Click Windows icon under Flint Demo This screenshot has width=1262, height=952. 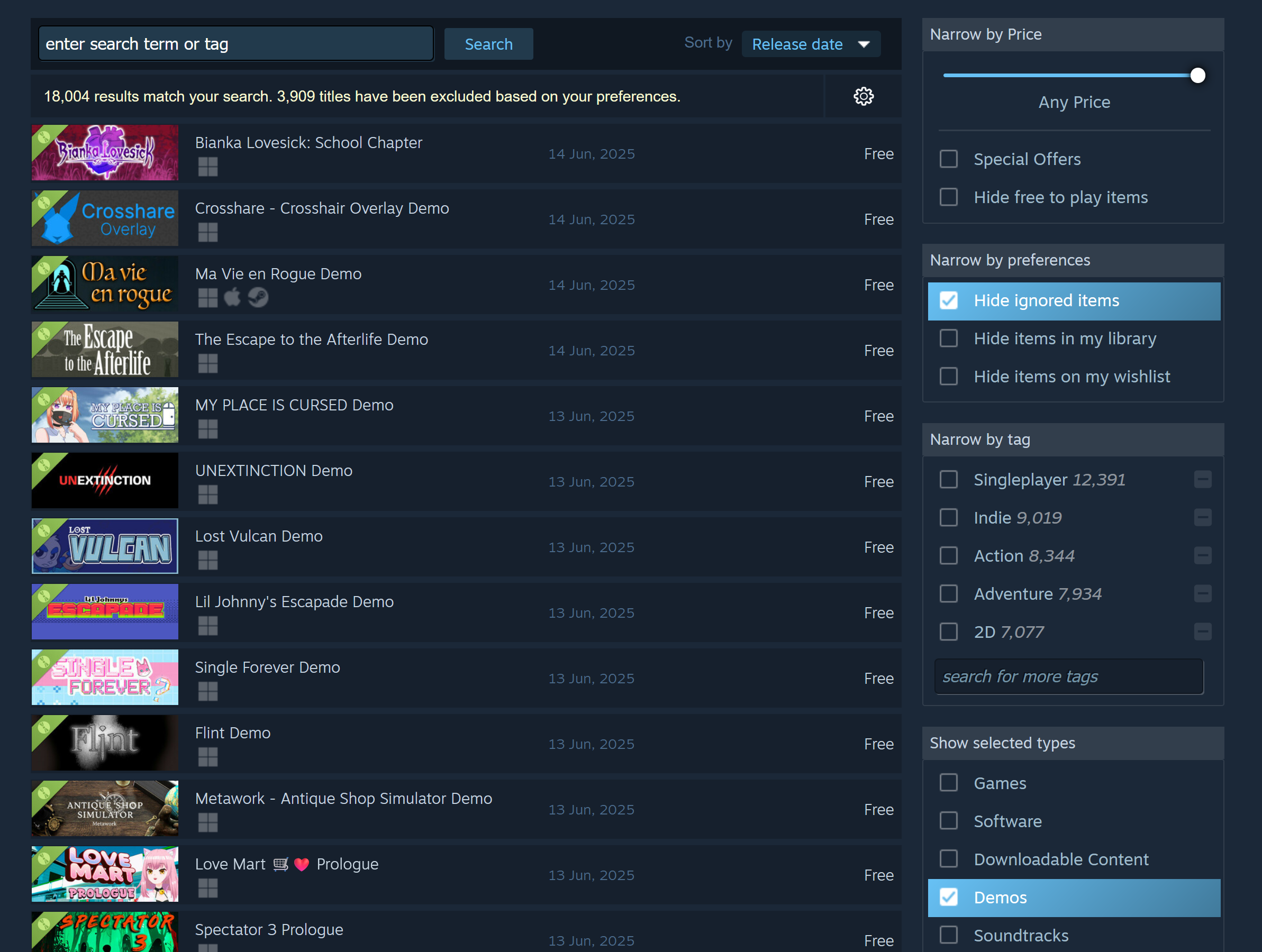(207, 757)
